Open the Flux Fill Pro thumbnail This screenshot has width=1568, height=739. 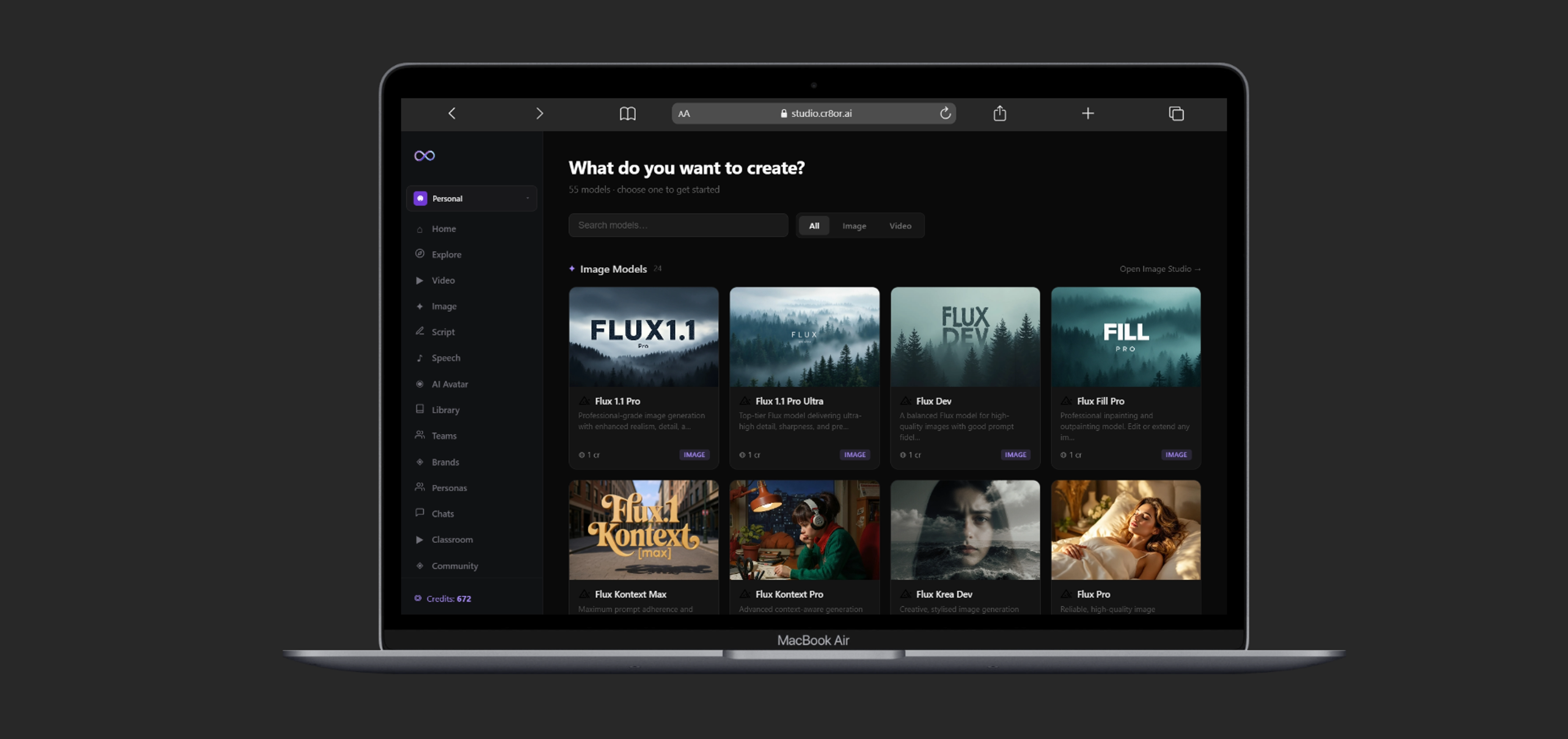(x=1125, y=337)
